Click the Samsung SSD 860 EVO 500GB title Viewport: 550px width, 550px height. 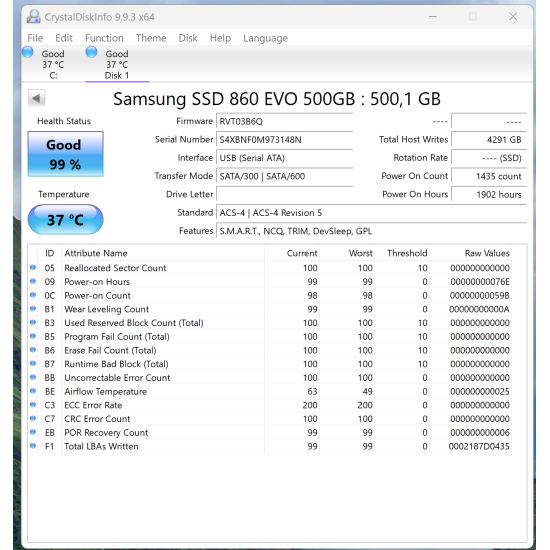point(277,99)
